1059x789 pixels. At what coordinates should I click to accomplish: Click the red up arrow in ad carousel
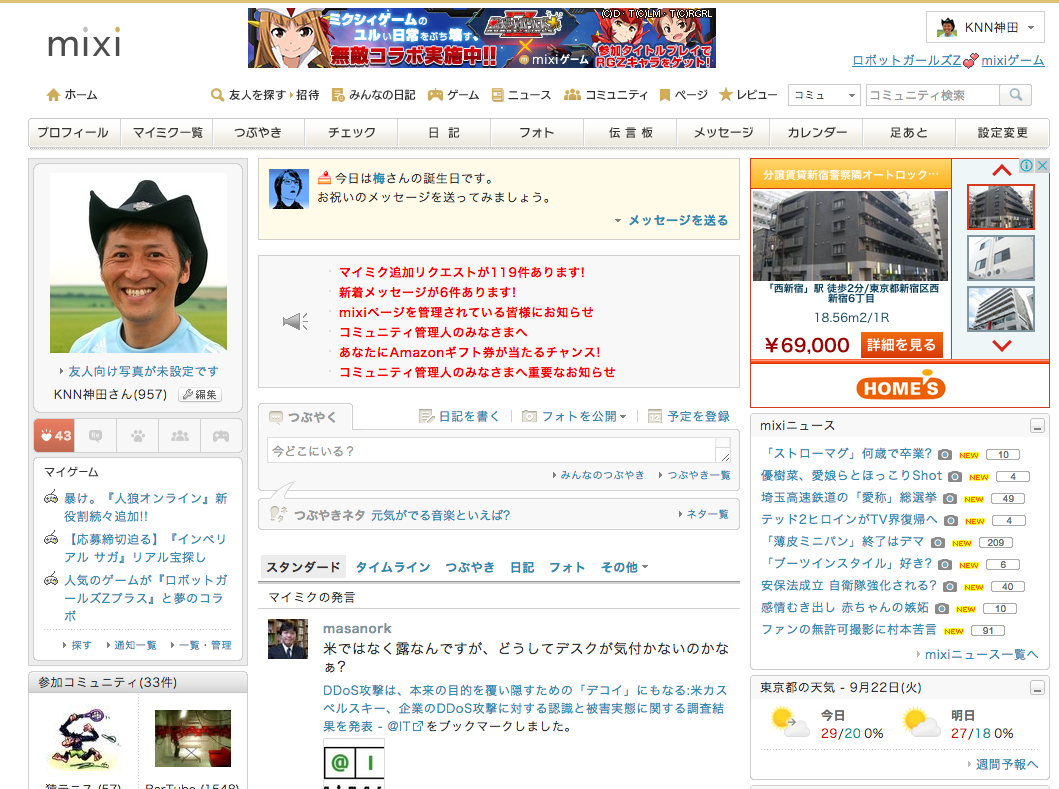click(x=1002, y=170)
